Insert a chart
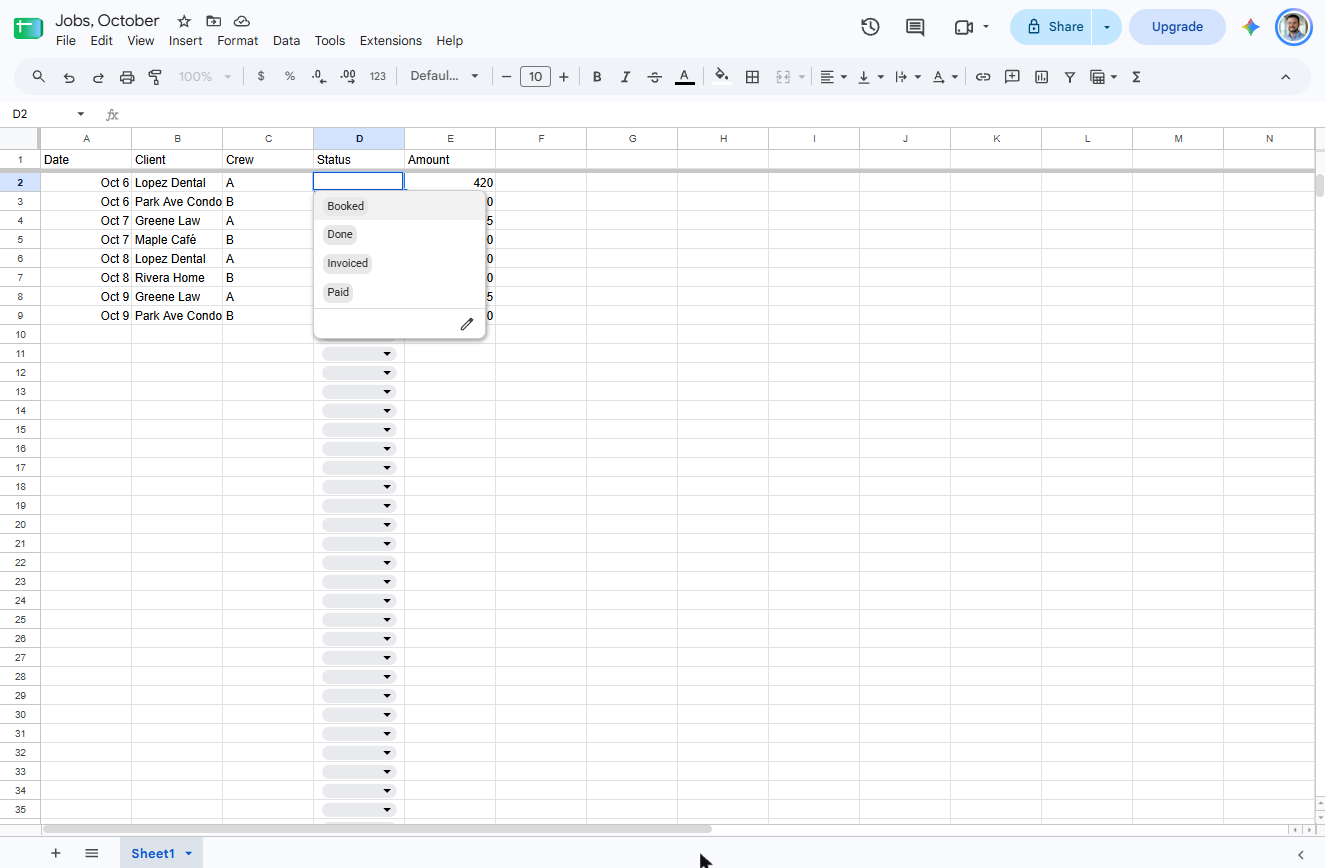This screenshot has width=1325, height=868. pos(1041,77)
